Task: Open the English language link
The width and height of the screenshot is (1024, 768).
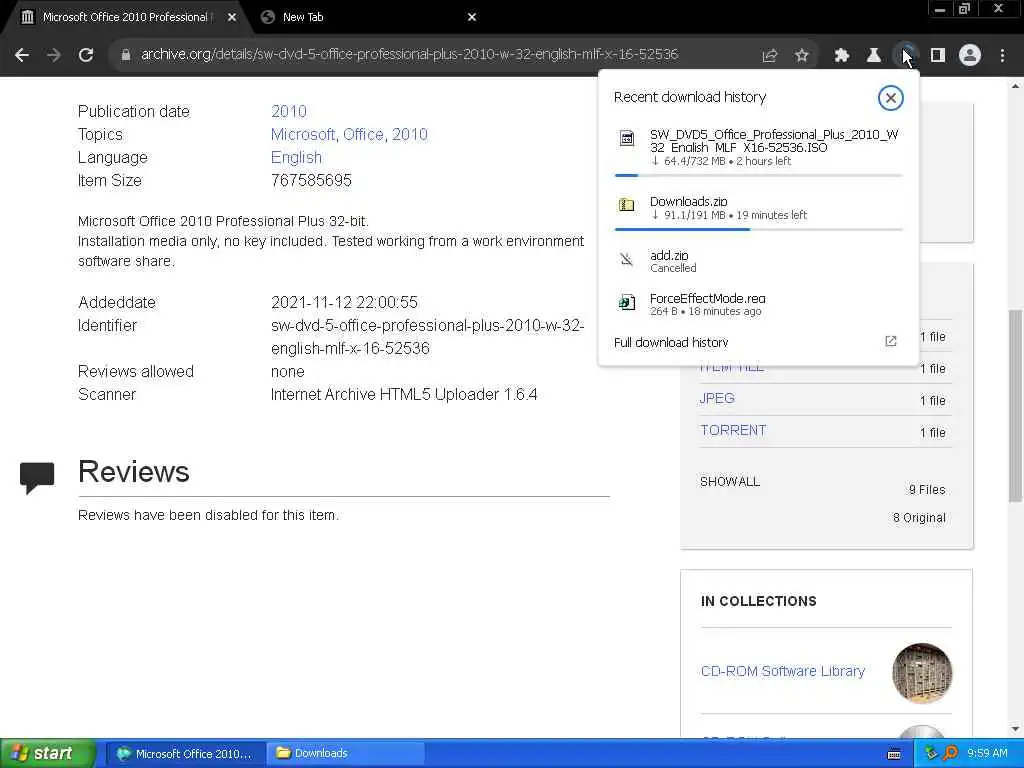Action: point(296,157)
